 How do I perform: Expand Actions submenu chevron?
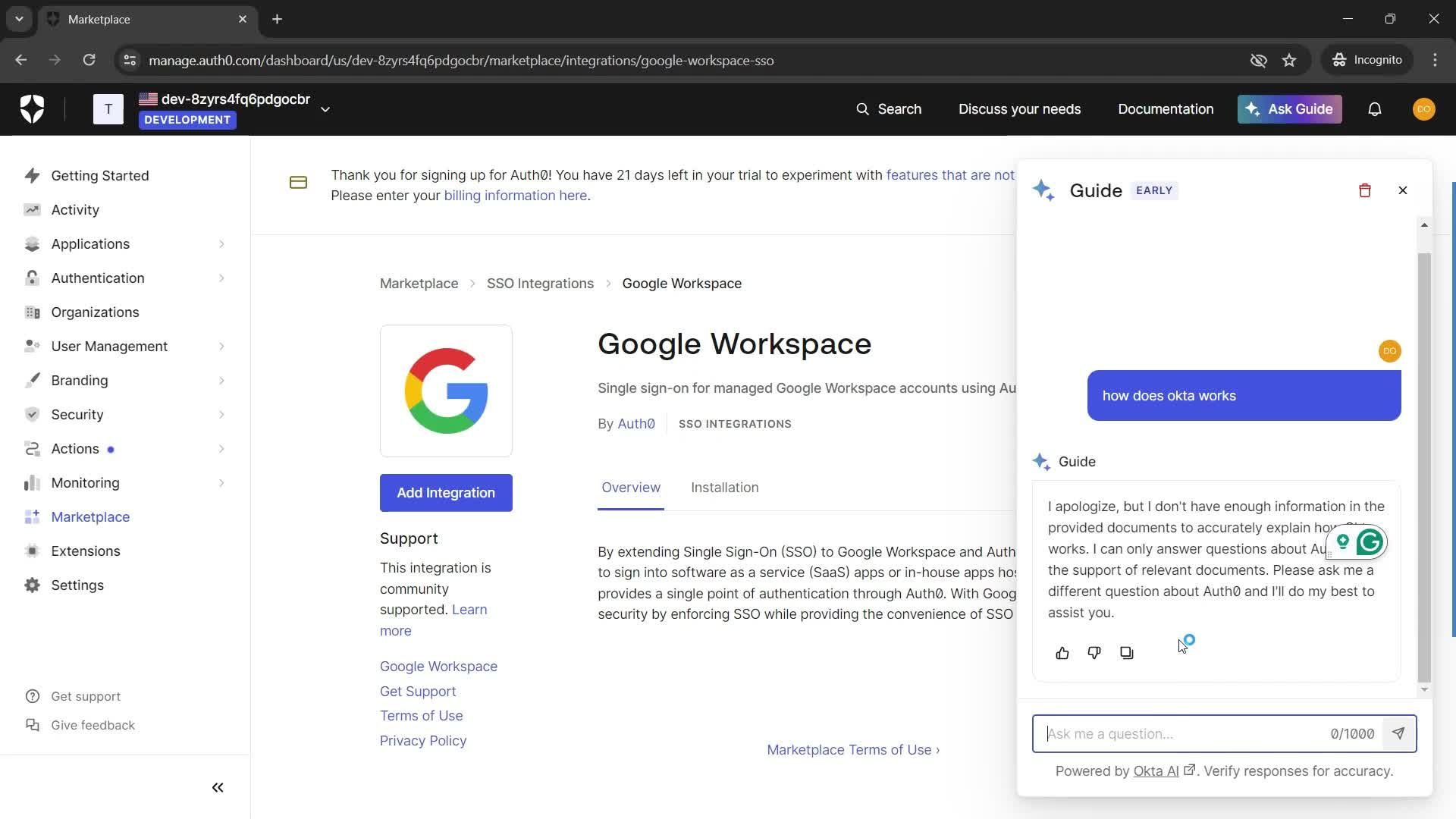[221, 449]
